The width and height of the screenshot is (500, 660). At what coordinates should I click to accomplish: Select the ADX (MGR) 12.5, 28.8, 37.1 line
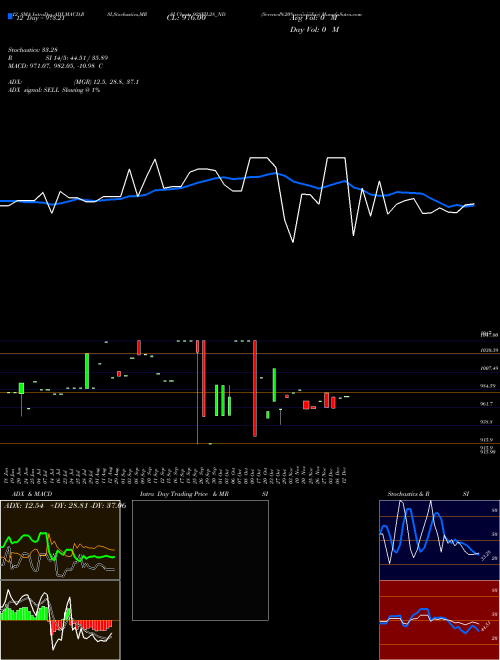click(73, 82)
